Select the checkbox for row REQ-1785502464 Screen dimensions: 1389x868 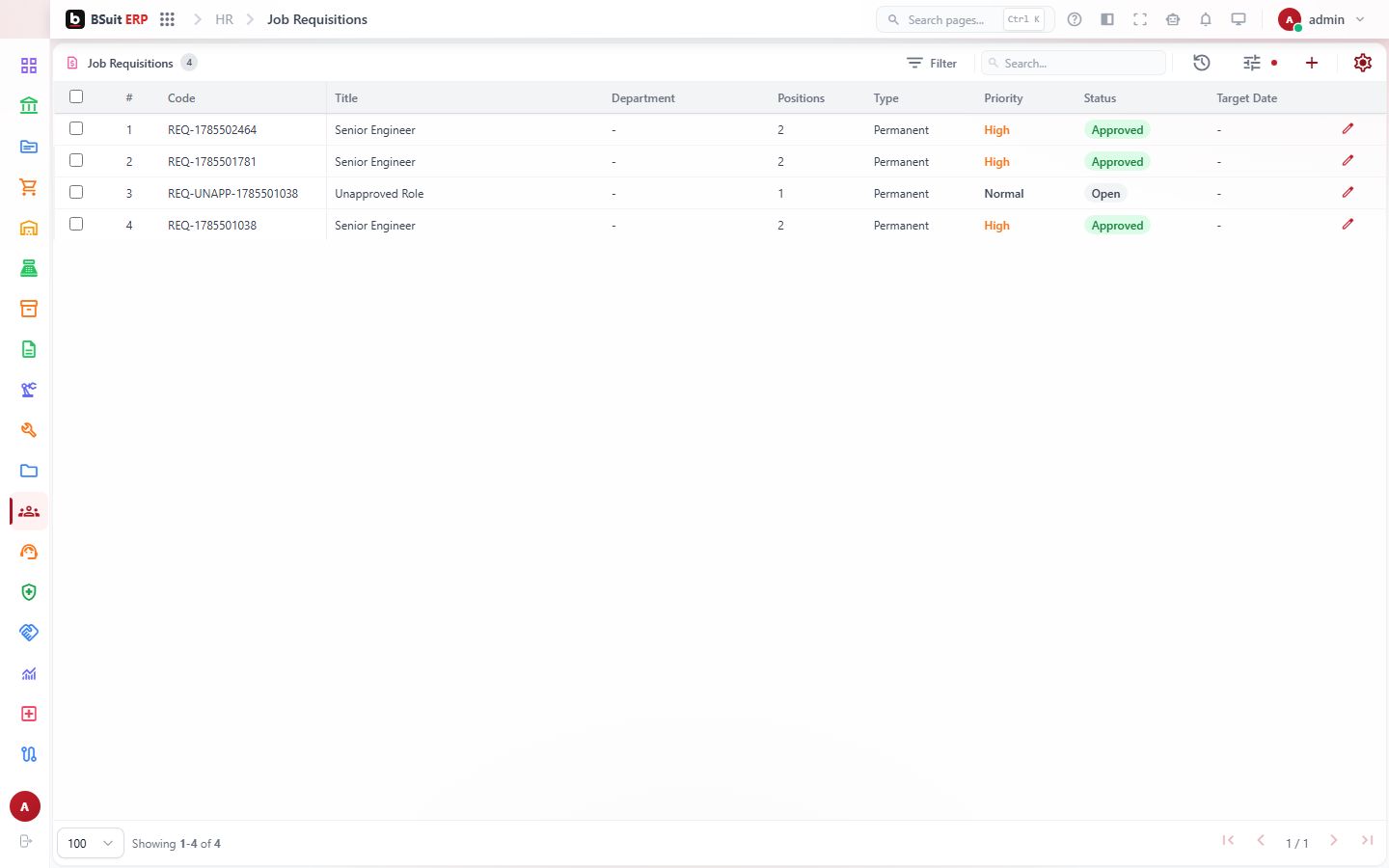coord(76,128)
